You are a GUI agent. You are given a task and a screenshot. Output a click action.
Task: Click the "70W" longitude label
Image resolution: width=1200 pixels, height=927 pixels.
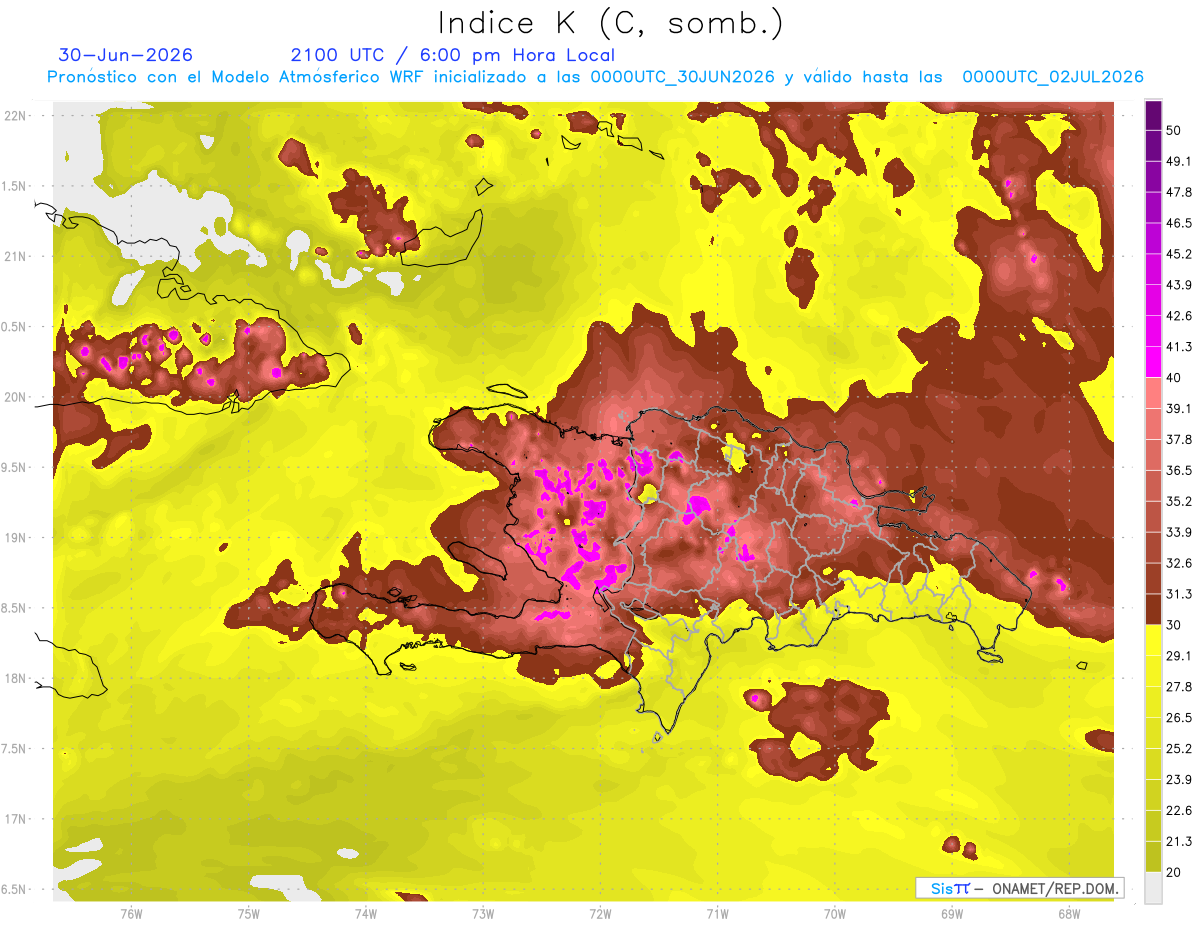(x=834, y=913)
